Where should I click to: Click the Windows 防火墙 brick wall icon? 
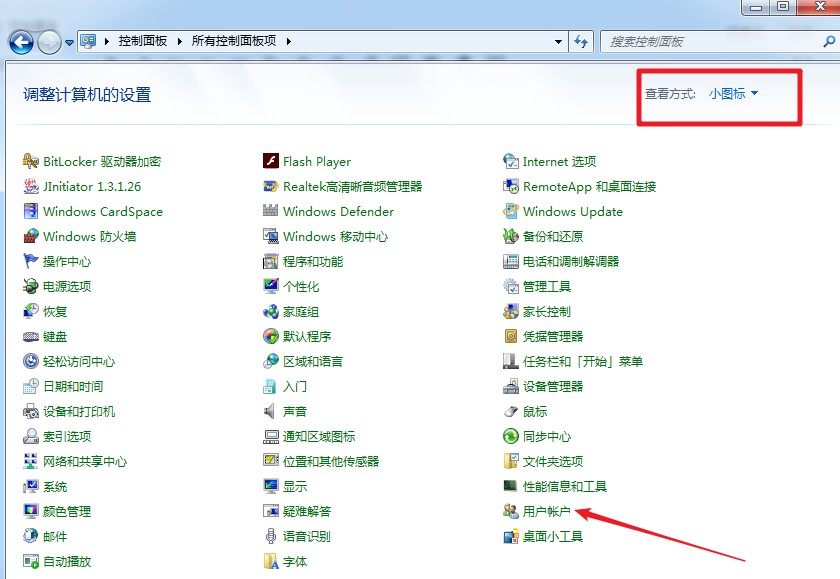[x=31, y=236]
